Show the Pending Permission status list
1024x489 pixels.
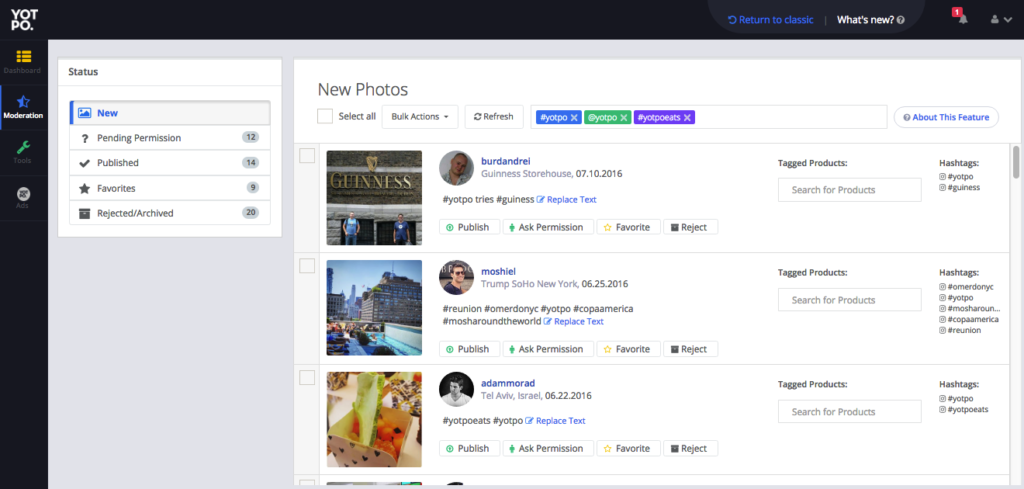(x=169, y=137)
